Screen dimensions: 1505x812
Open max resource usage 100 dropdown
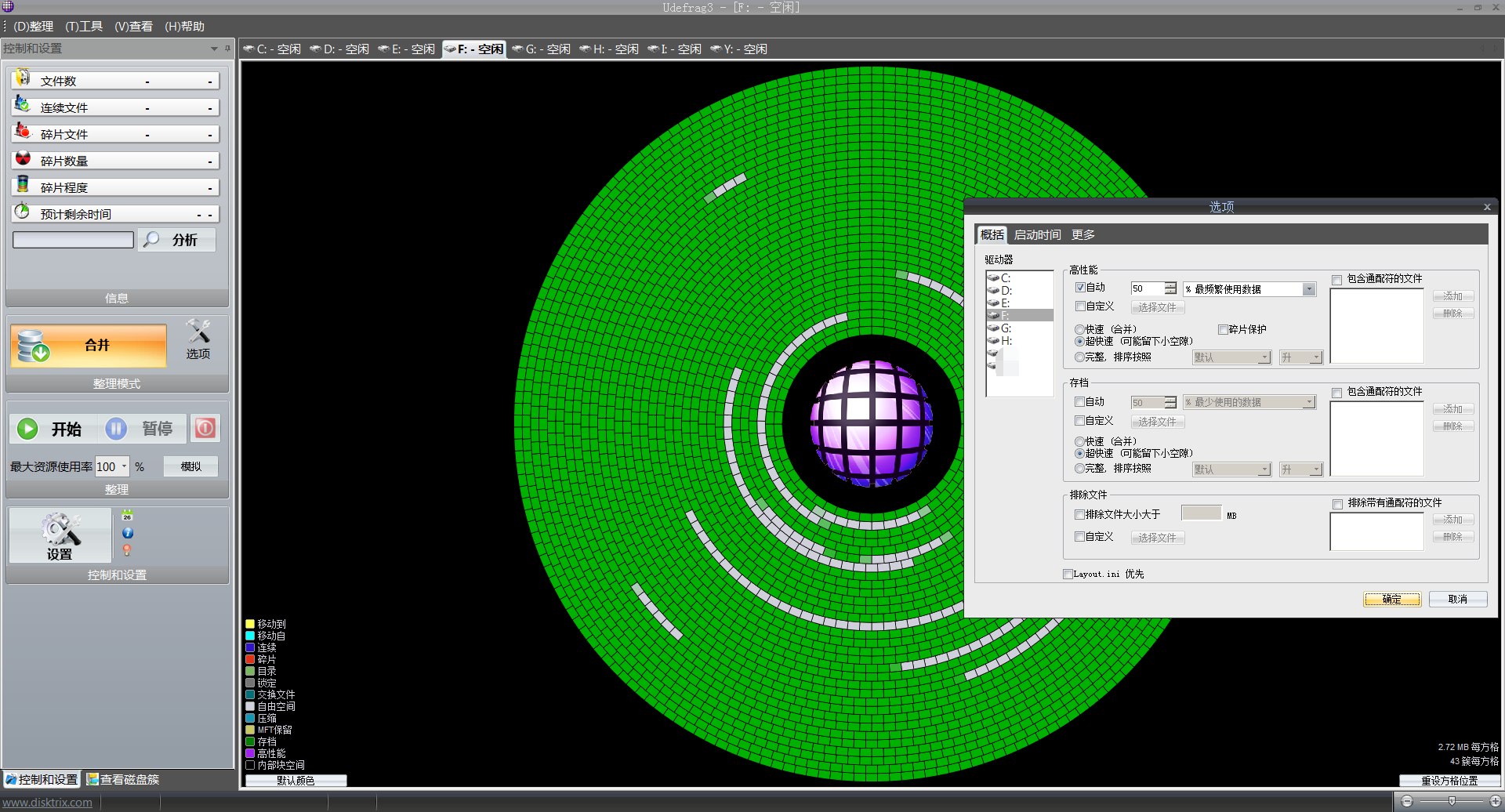click(x=124, y=466)
